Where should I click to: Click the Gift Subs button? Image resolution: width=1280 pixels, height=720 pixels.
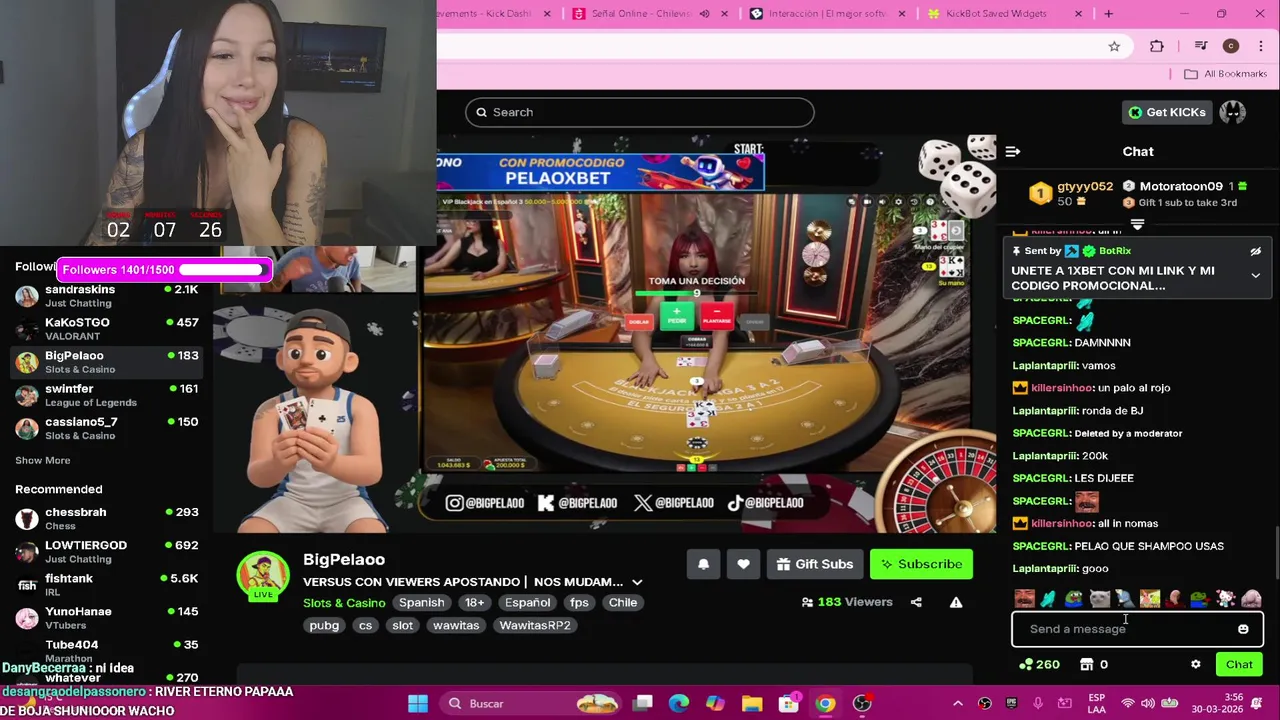point(814,564)
